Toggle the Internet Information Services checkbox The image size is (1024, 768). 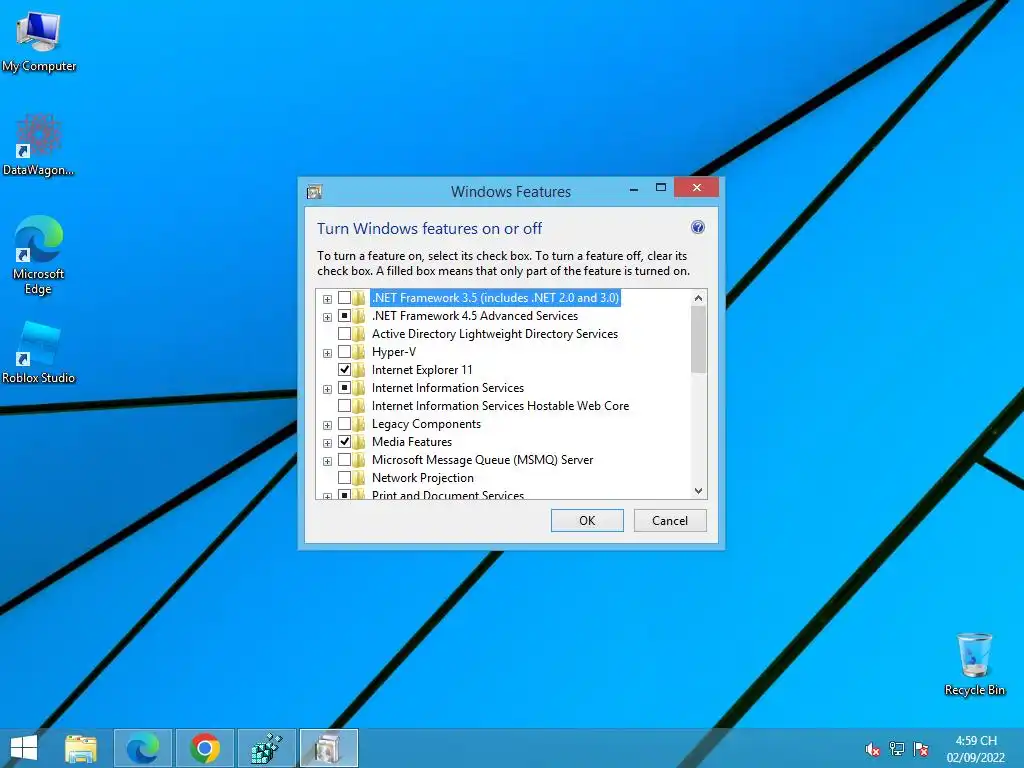point(344,388)
